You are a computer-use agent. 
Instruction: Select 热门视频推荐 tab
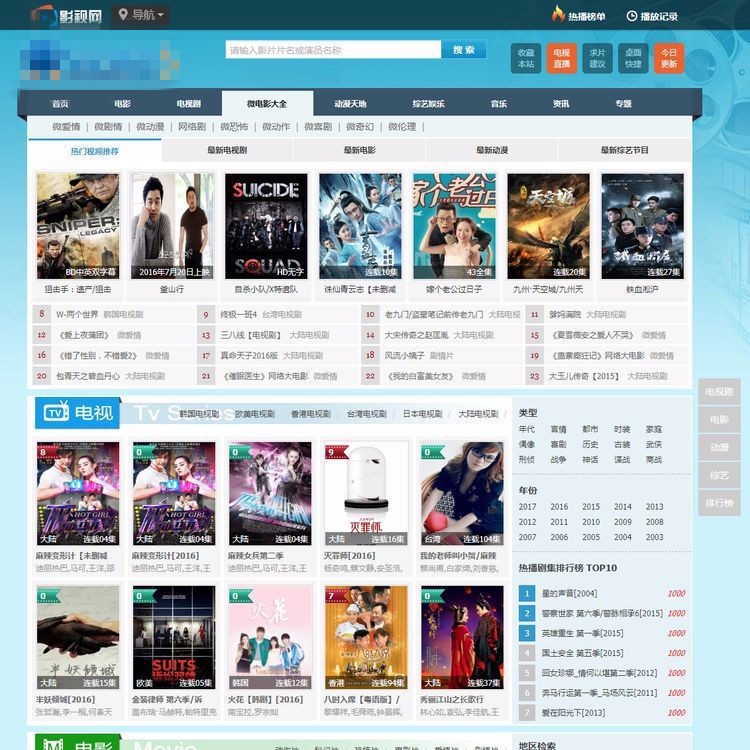coord(95,151)
